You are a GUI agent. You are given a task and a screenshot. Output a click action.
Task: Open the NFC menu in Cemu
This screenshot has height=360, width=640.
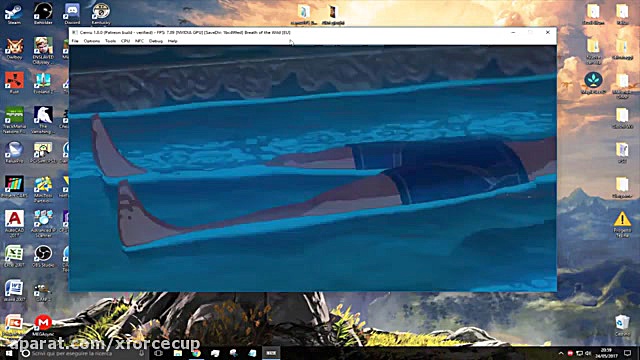[139, 41]
